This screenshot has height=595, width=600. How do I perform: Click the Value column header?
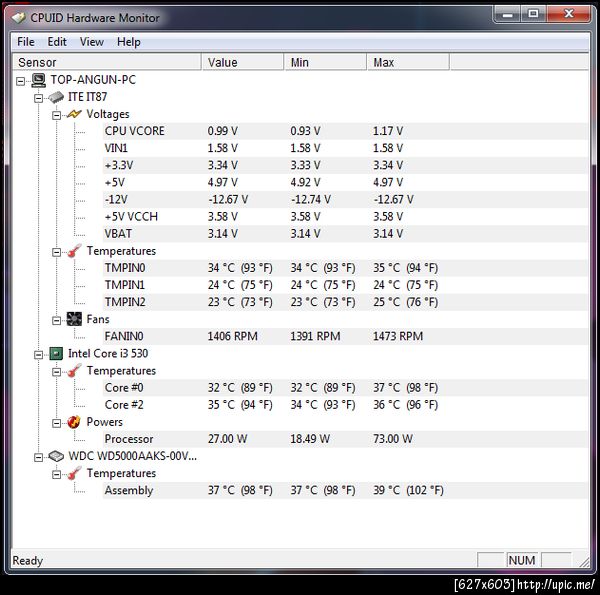243,62
